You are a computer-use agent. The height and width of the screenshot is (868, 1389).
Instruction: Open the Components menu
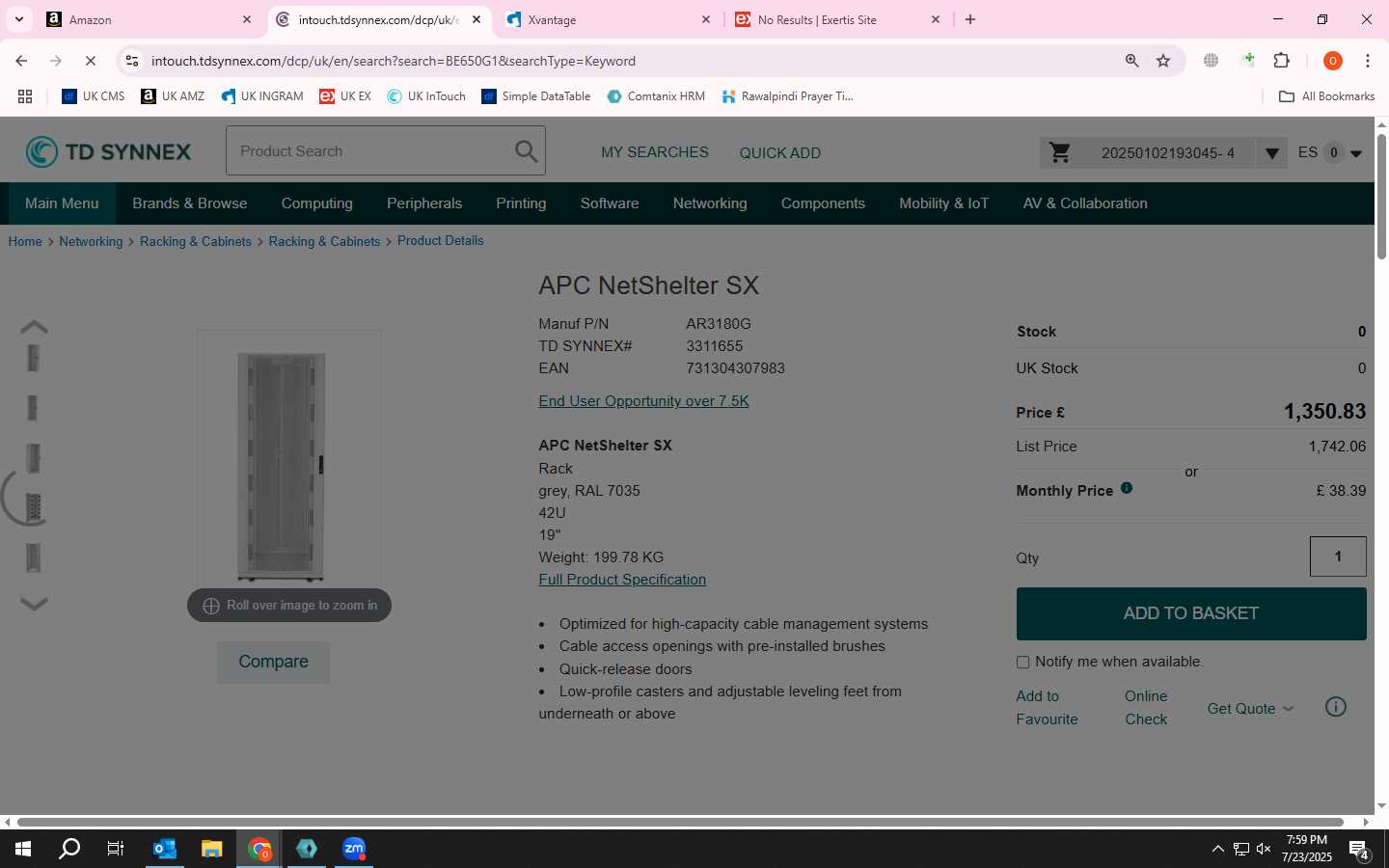point(823,203)
